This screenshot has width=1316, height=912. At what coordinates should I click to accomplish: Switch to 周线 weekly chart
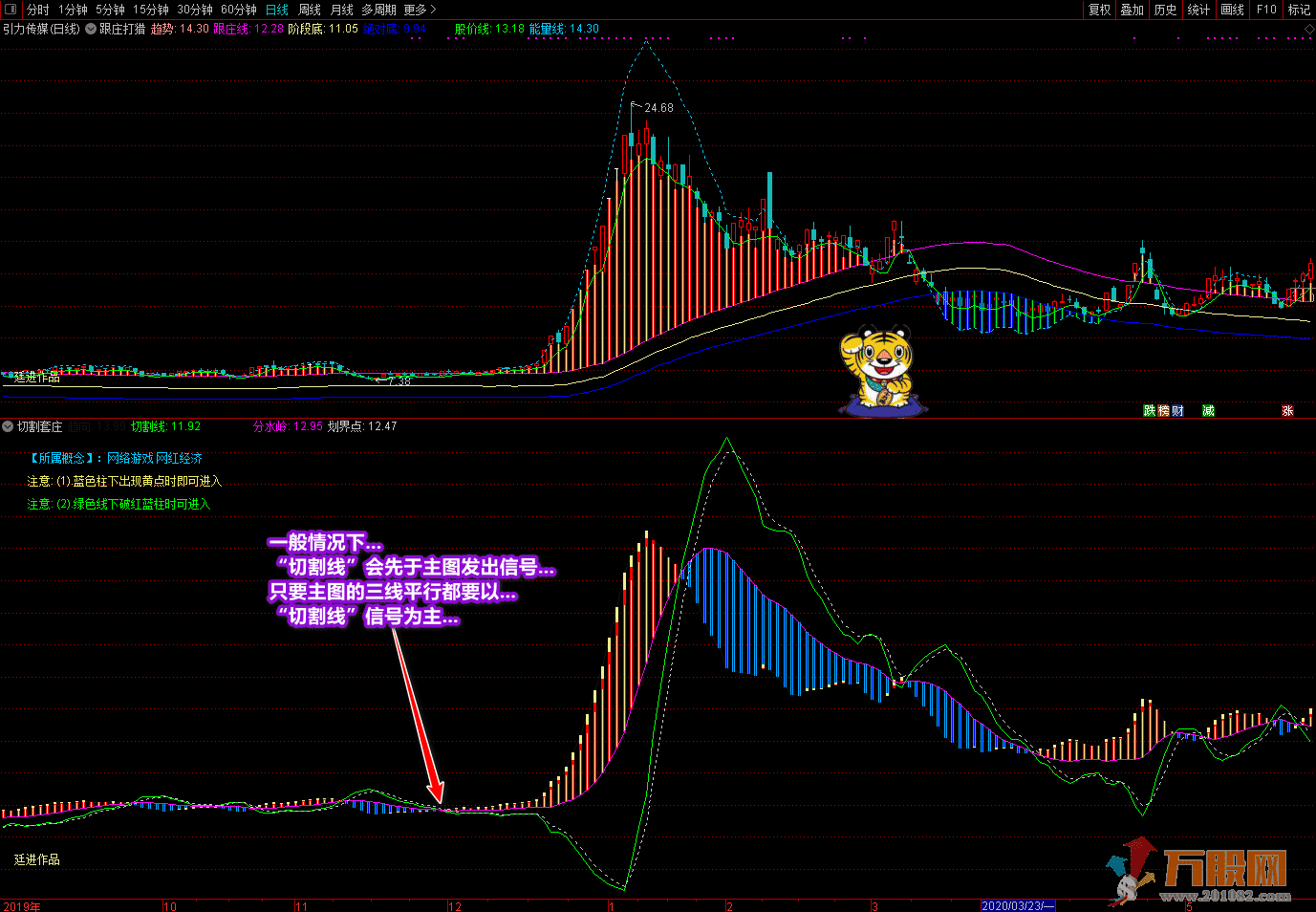[310, 10]
